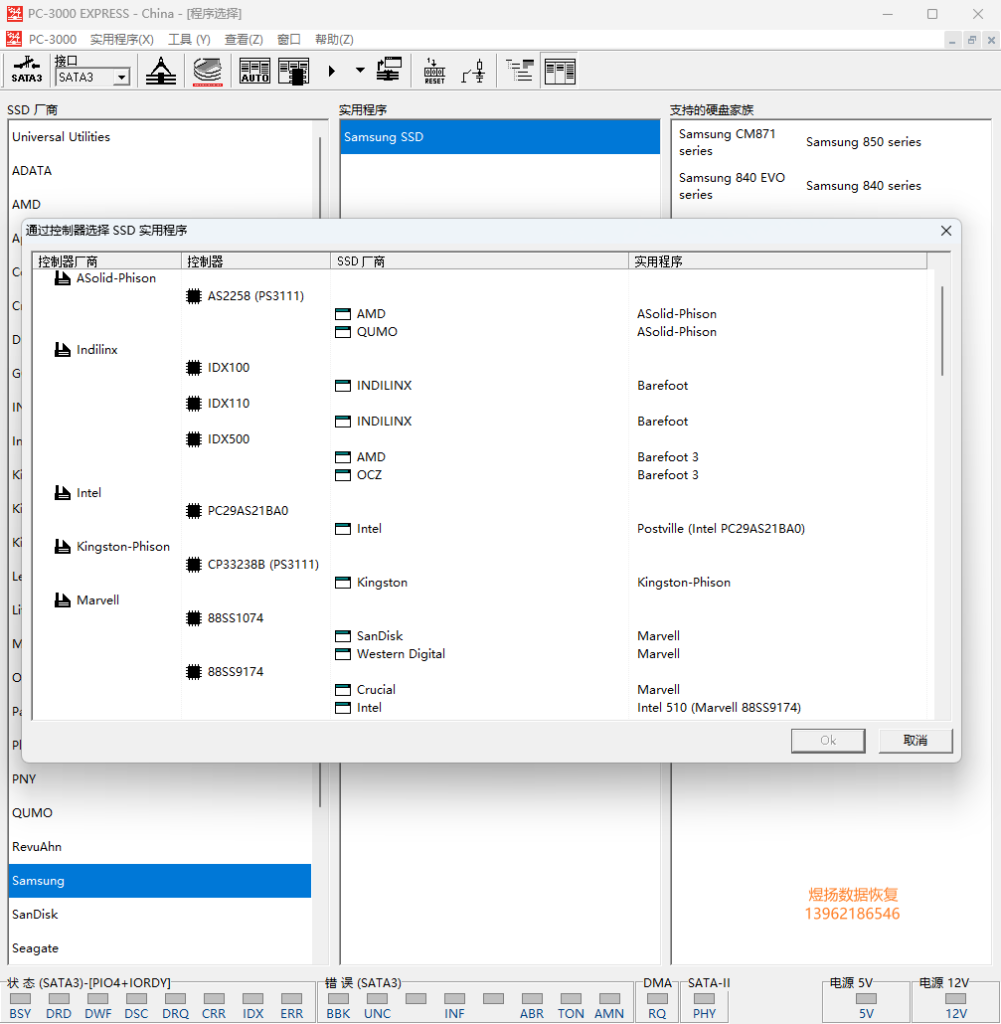Click the Ok button in the dialog
The image size is (1001, 1024).
[x=828, y=741]
